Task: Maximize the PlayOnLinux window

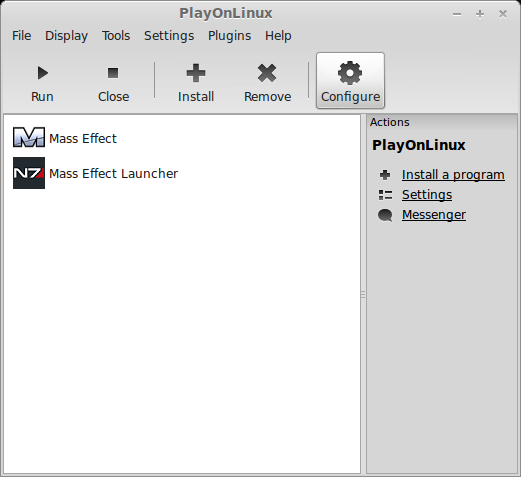Action: (480, 14)
